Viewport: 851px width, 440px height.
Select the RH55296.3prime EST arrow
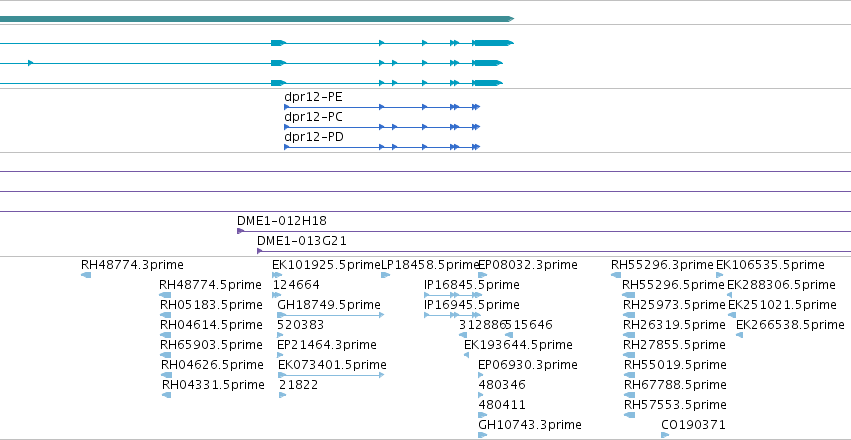point(616,275)
